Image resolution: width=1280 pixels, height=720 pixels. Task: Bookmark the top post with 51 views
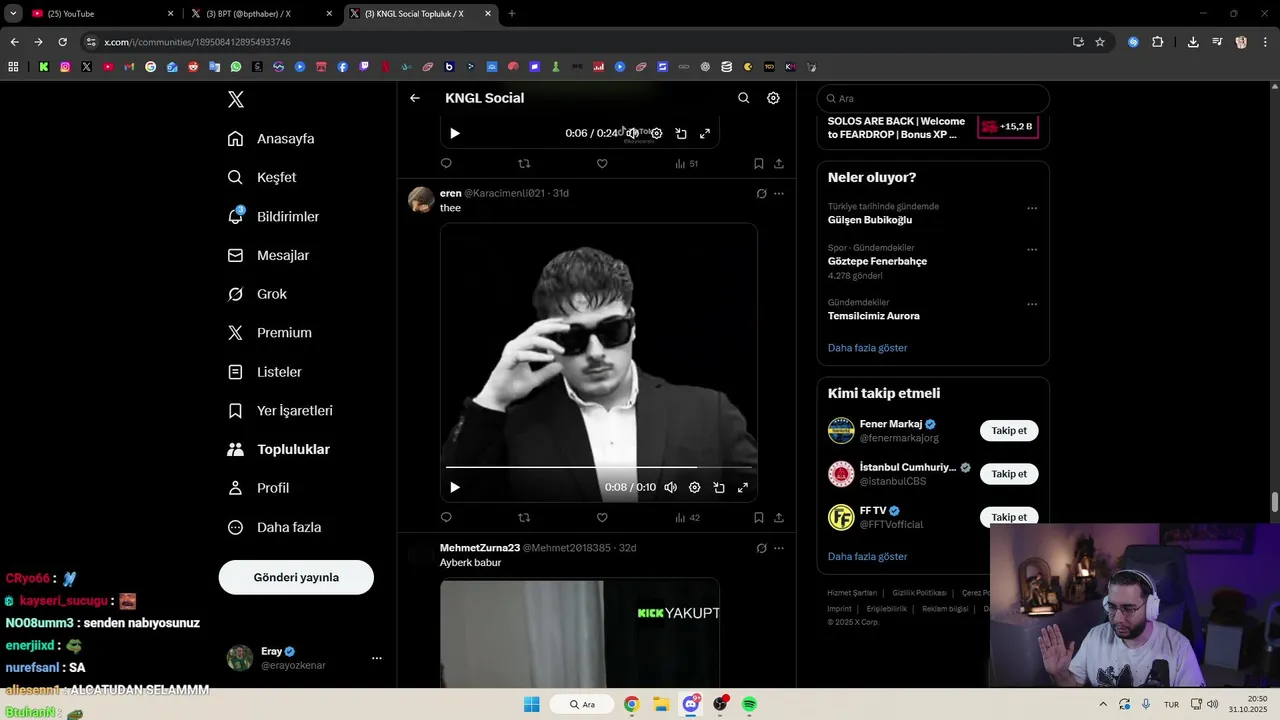759,163
